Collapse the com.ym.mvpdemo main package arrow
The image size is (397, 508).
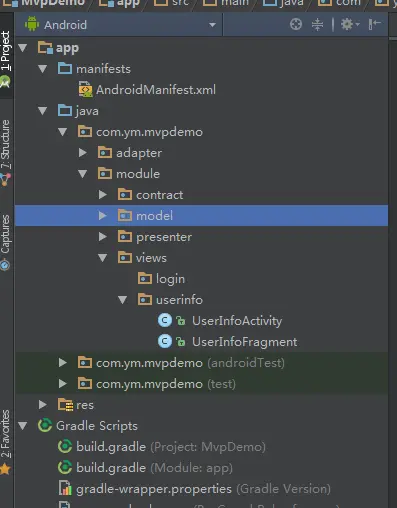point(63,132)
